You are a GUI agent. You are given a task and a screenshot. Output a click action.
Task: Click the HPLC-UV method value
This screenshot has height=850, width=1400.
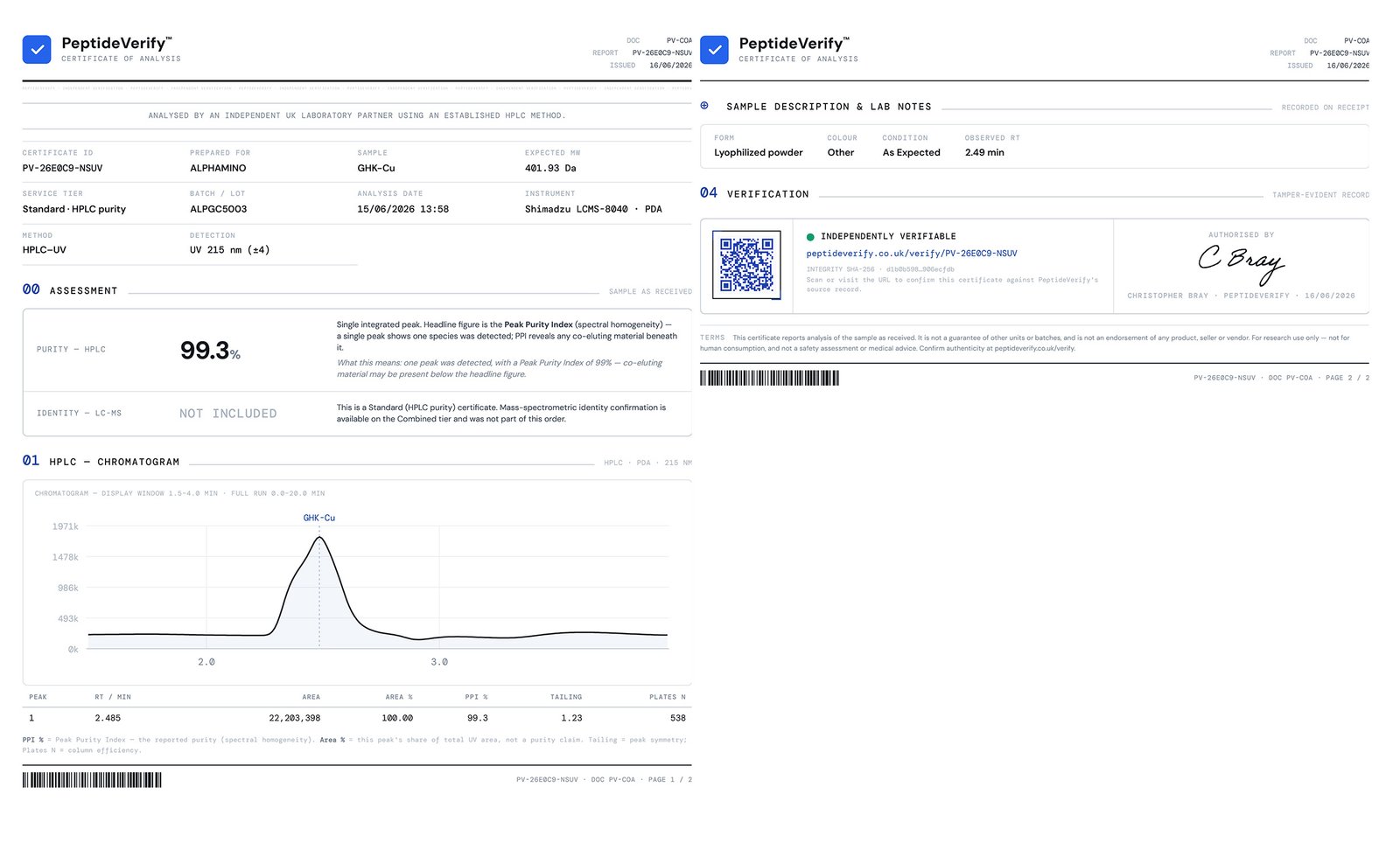coord(45,250)
